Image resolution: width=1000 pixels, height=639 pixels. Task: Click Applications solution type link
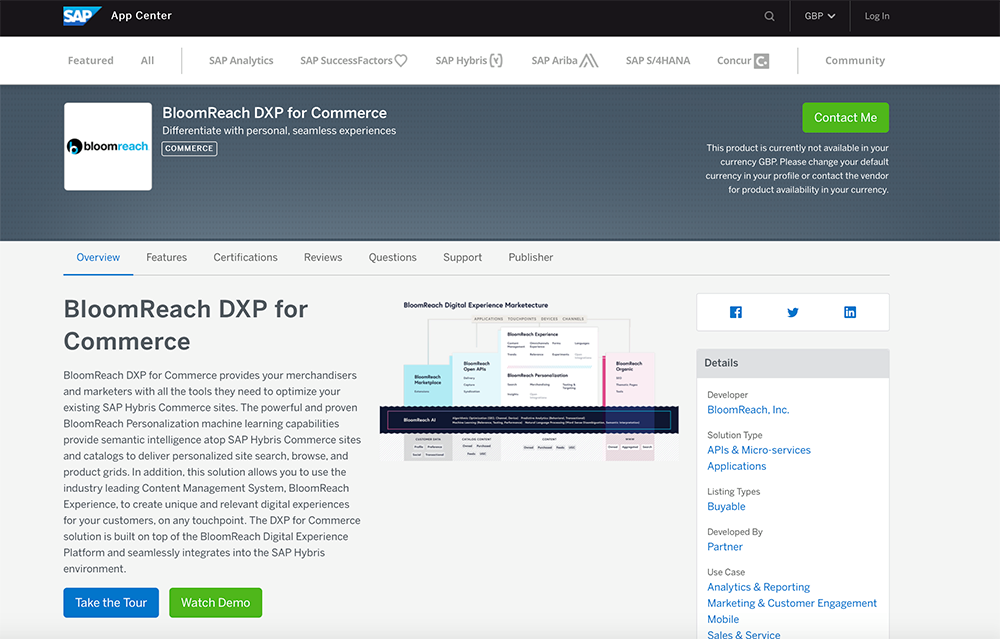click(x=737, y=466)
